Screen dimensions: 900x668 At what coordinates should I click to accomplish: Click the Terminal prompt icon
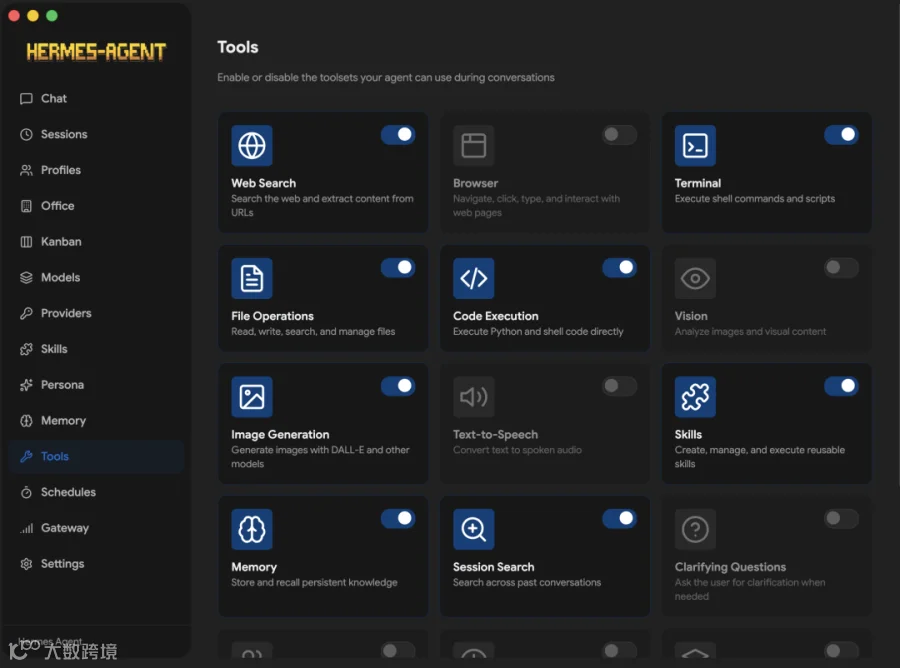tap(695, 145)
